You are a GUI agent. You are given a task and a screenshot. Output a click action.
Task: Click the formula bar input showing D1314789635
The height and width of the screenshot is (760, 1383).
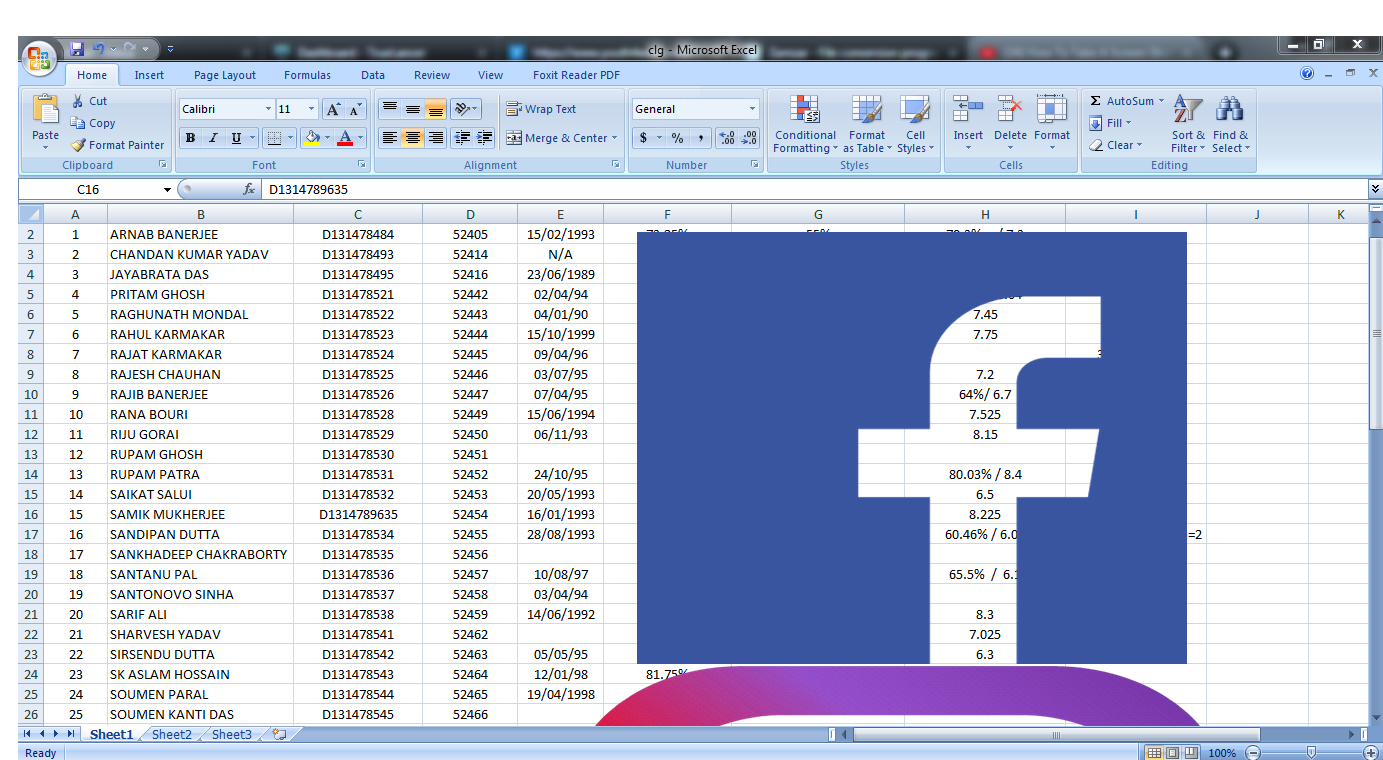coord(814,189)
